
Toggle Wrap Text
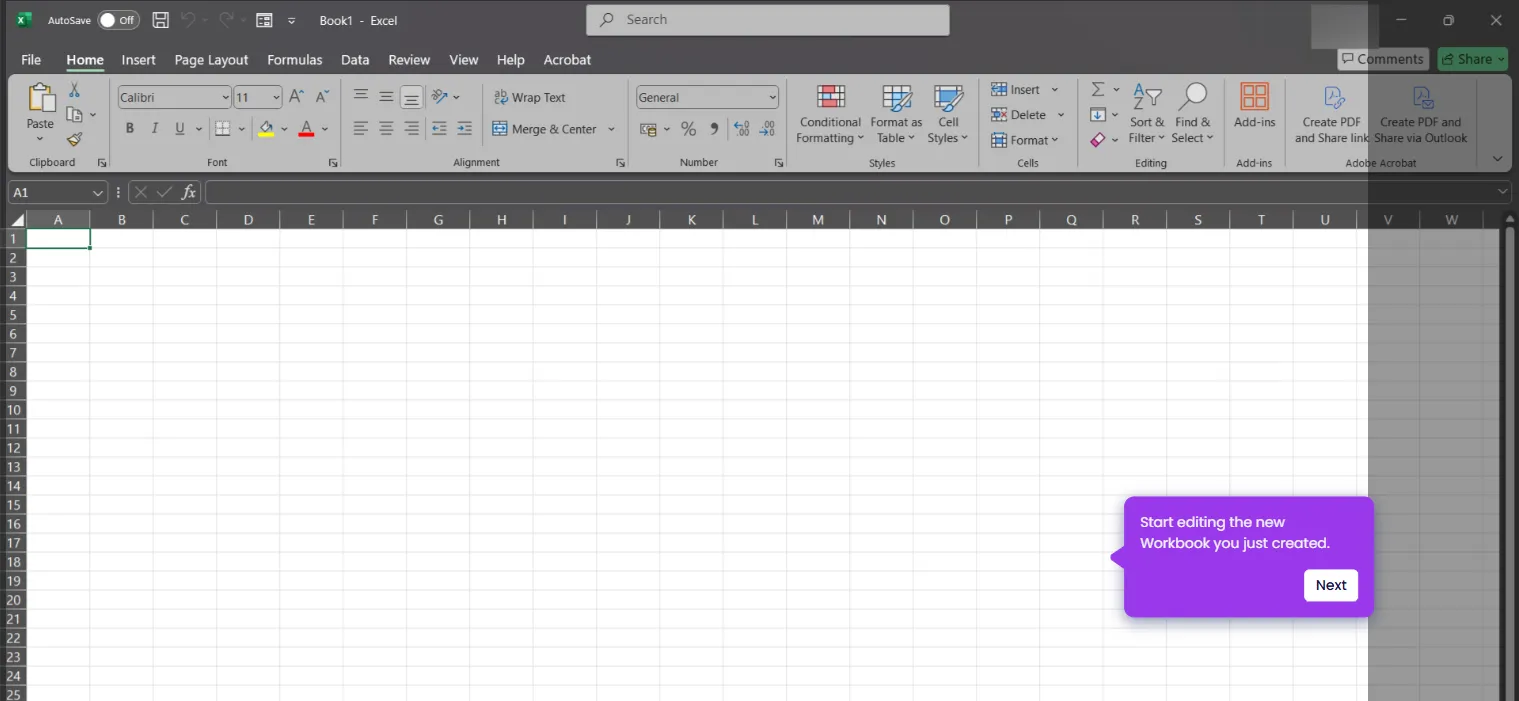[x=530, y=97]
